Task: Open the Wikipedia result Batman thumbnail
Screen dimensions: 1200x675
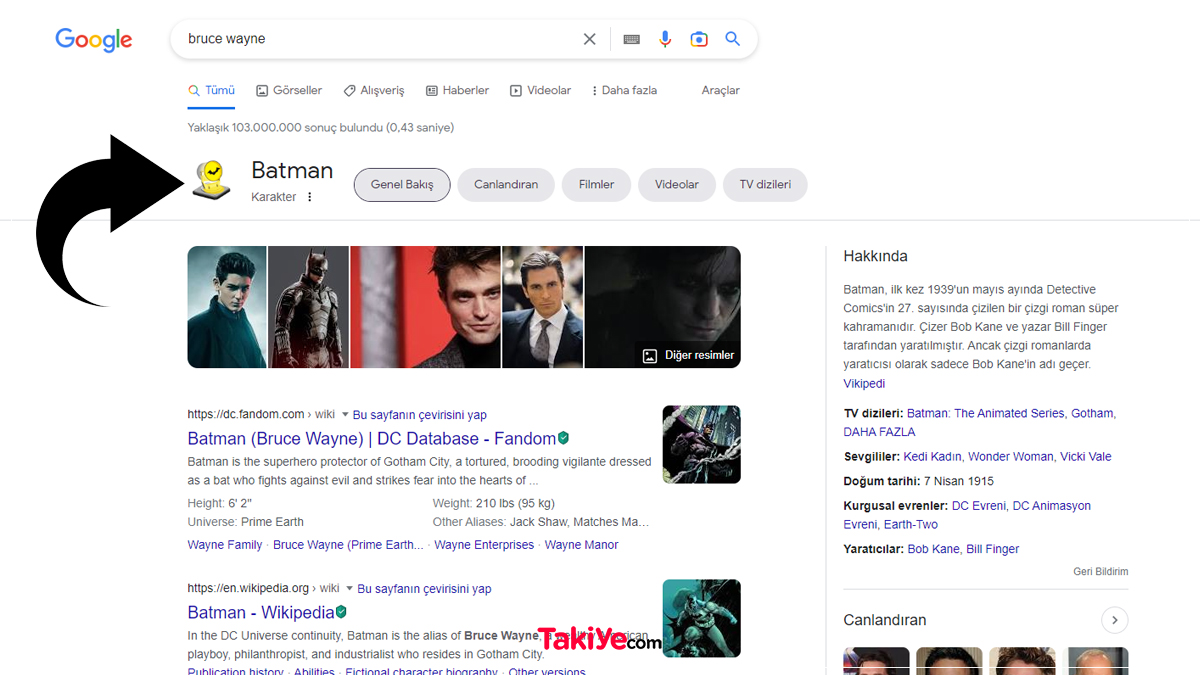Action: [x=702, y=618]
